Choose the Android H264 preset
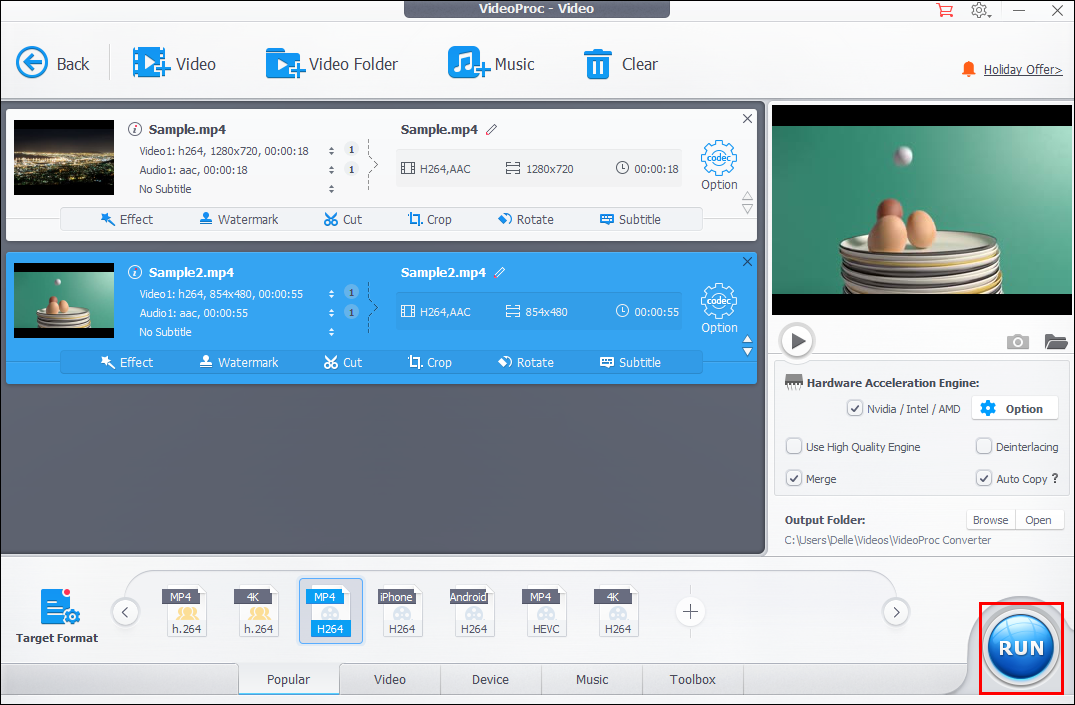1075x705 pixels. (474, 611)
